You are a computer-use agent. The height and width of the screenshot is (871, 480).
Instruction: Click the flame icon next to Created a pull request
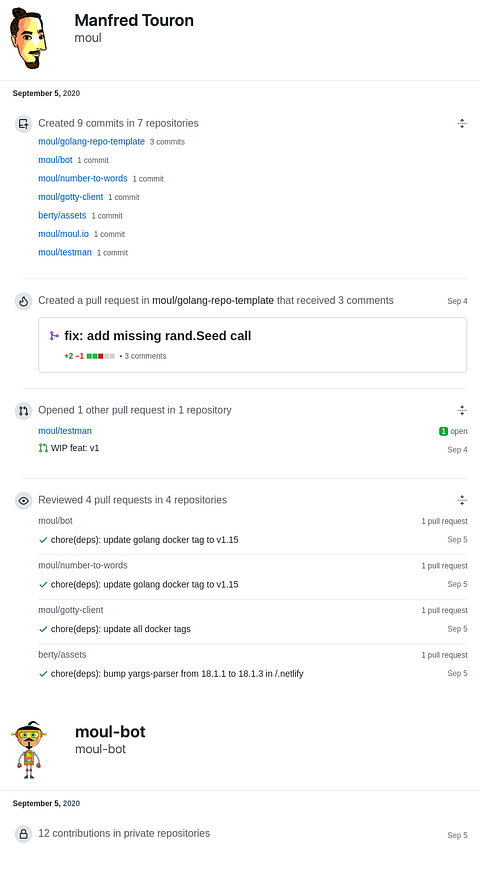click(23, 301)
